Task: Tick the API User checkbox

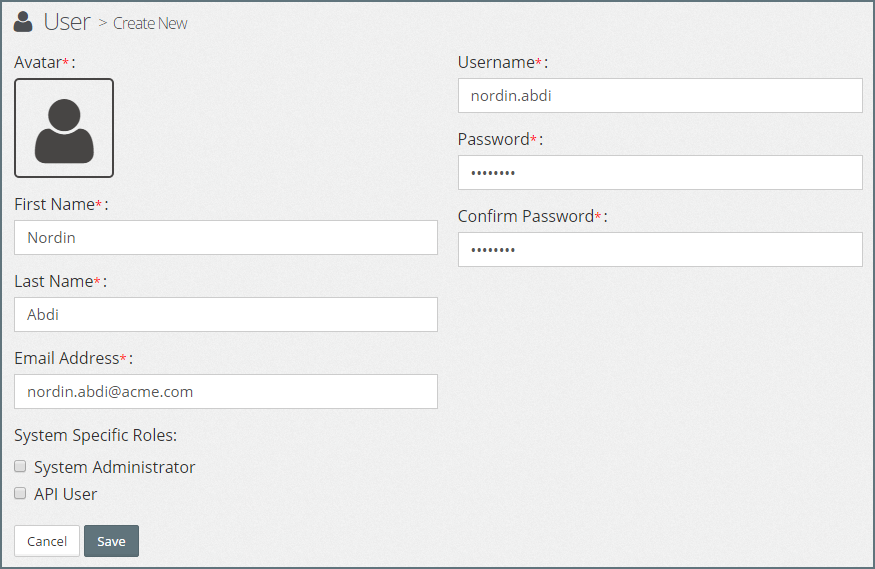Action: [20, 493]
